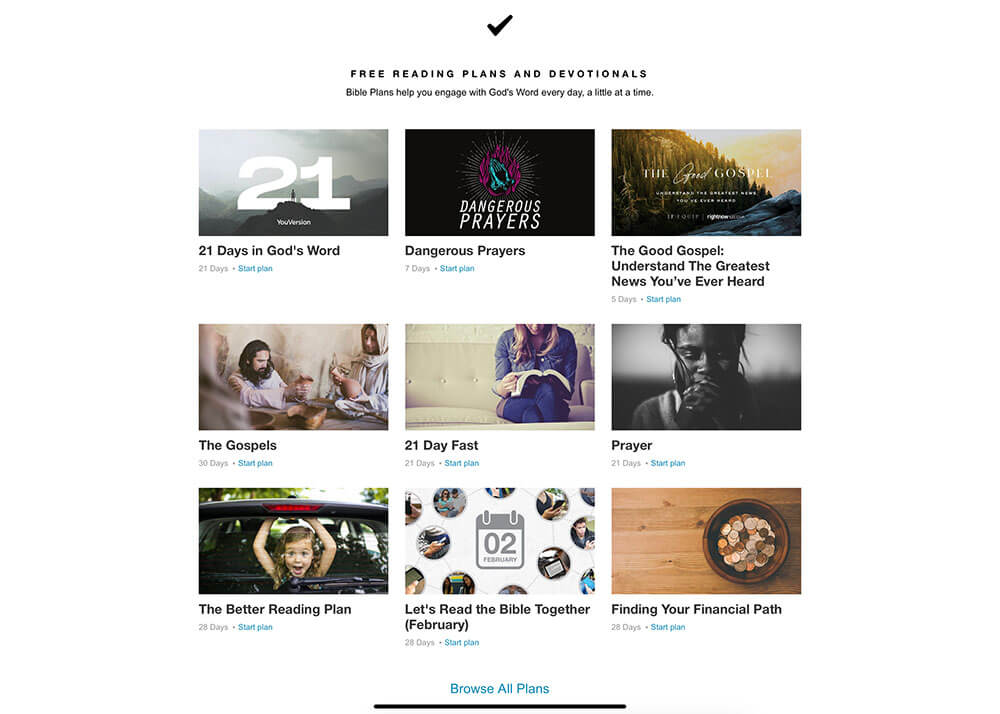Screen dimensions: 1000x714
Task: Open the 21 Days in God's Word thumbnail
Action: (x=293, y=182)
